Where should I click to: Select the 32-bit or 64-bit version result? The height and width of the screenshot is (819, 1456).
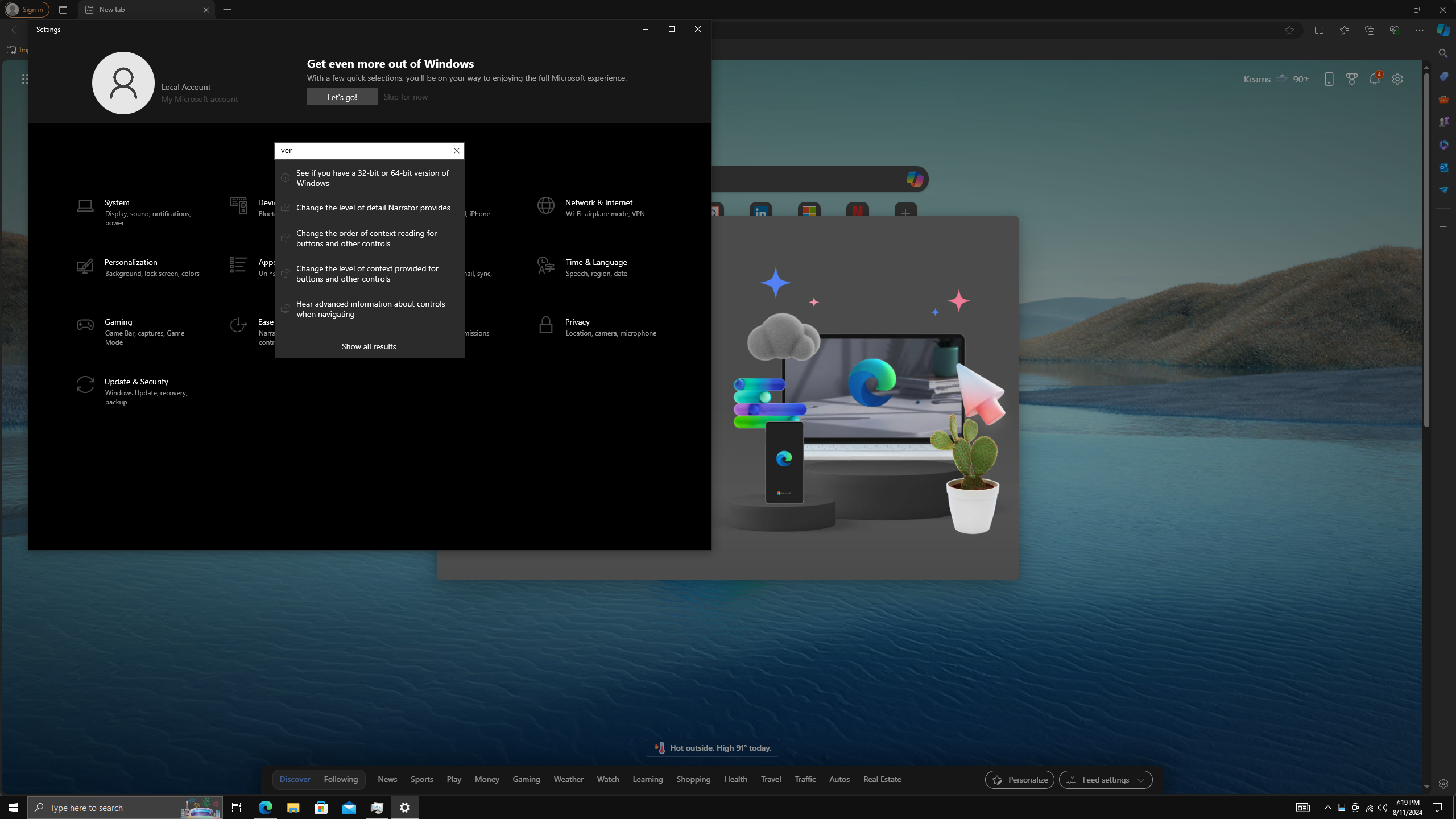click(x=372, y=178)
